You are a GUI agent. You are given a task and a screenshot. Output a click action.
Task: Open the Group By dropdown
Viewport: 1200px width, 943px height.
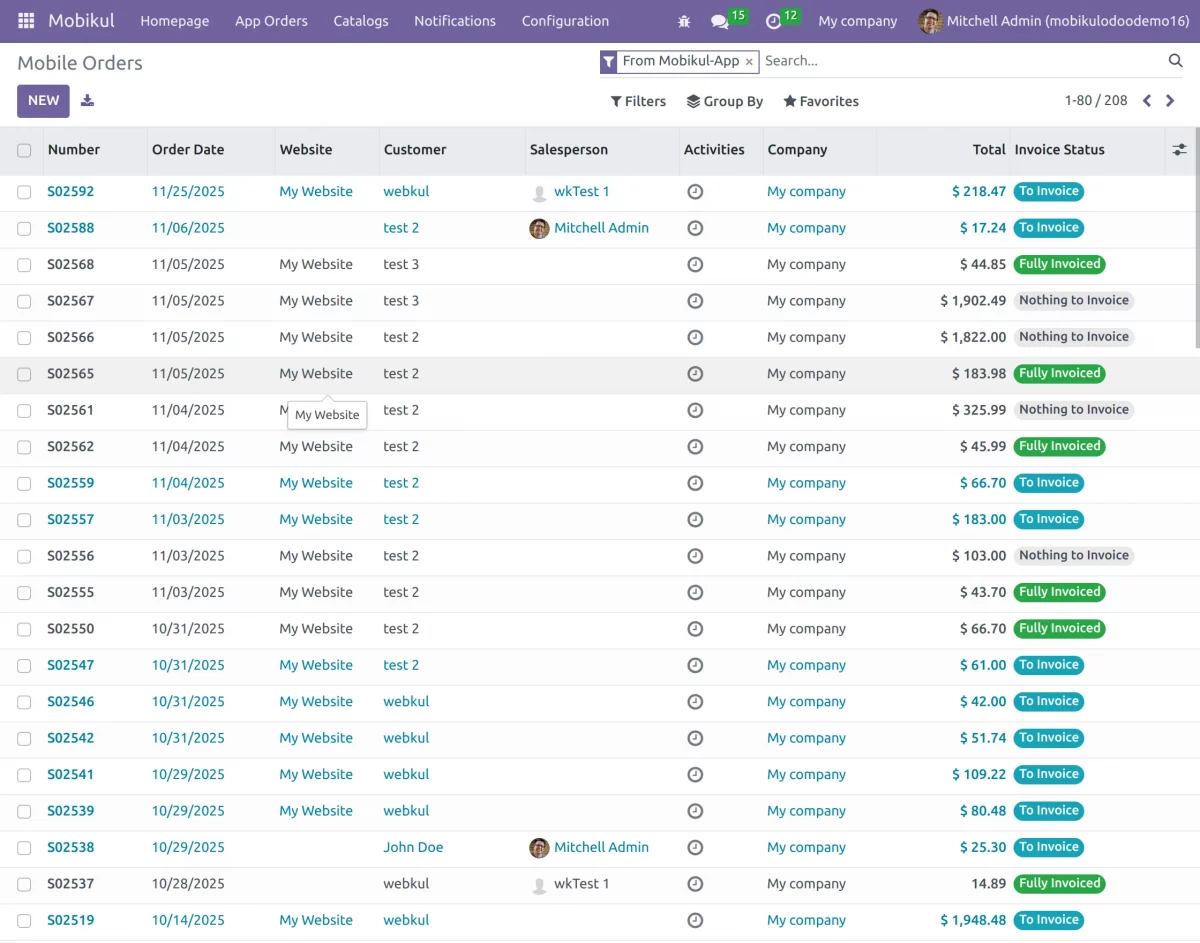point(724,101)
